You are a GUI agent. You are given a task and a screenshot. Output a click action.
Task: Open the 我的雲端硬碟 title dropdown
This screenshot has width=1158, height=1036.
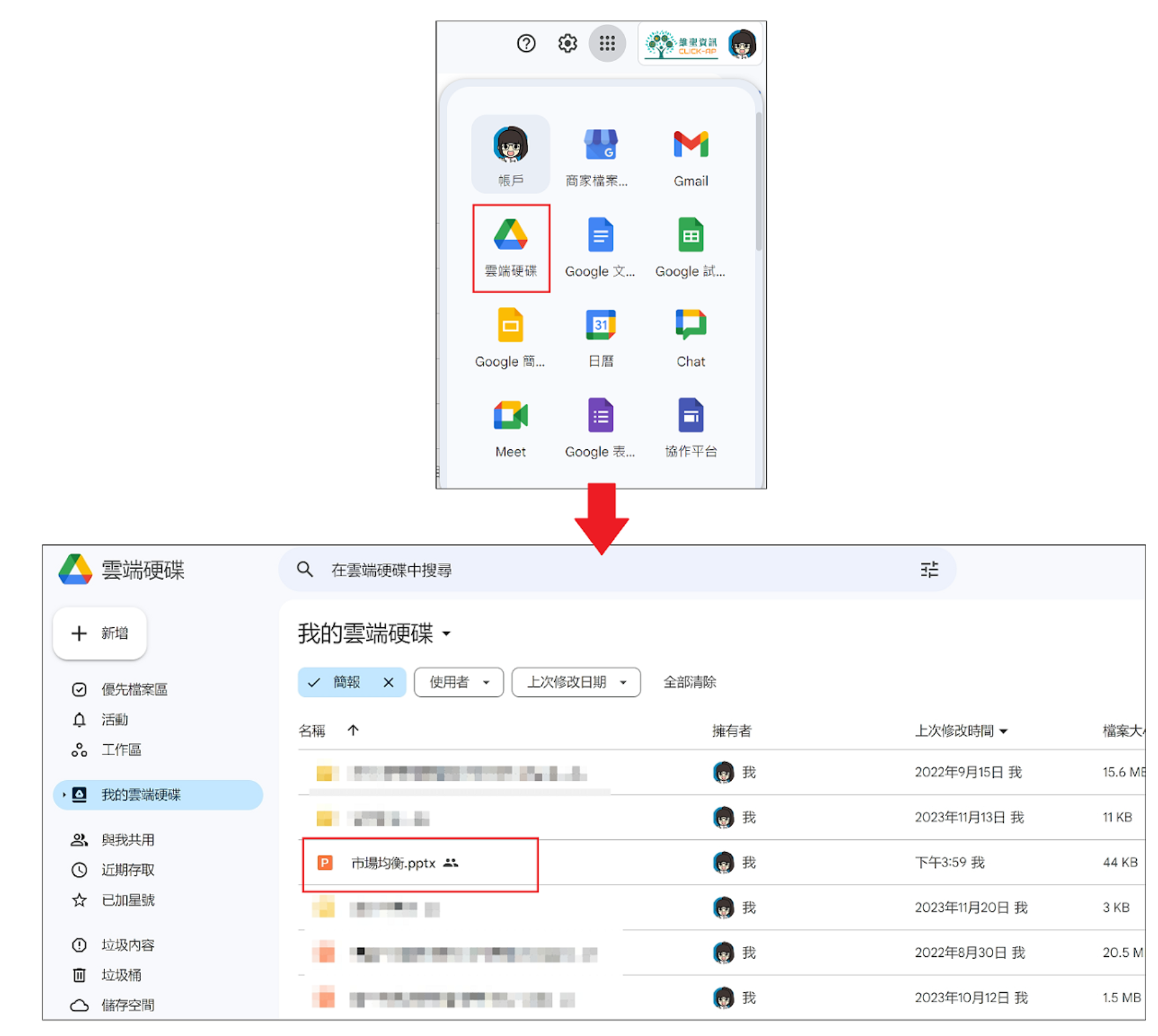pos(446,634)
